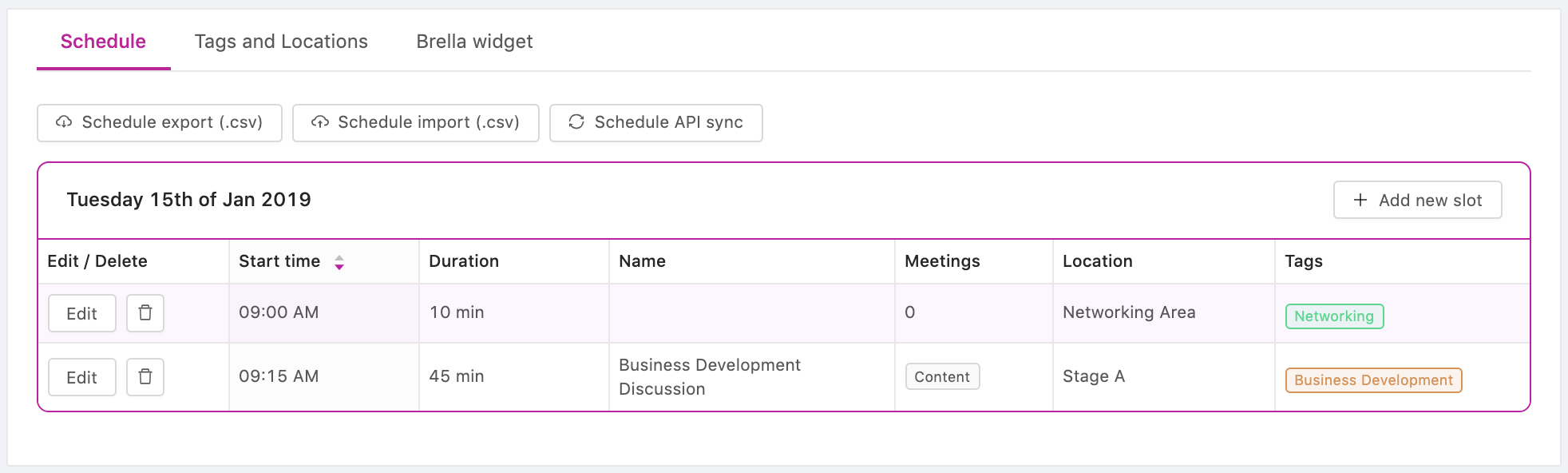The image size is (1568, 473).
Task: Switch to Tags and Locations tab
Action: [x=281, y=42]
